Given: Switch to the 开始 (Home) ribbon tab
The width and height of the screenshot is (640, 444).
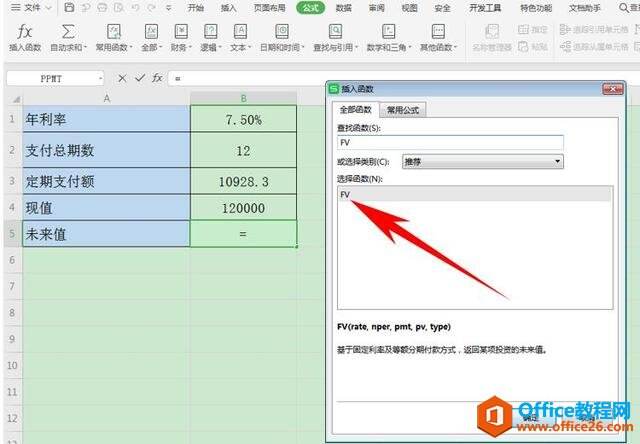Looking at the screenshot, I should [196, 7].
